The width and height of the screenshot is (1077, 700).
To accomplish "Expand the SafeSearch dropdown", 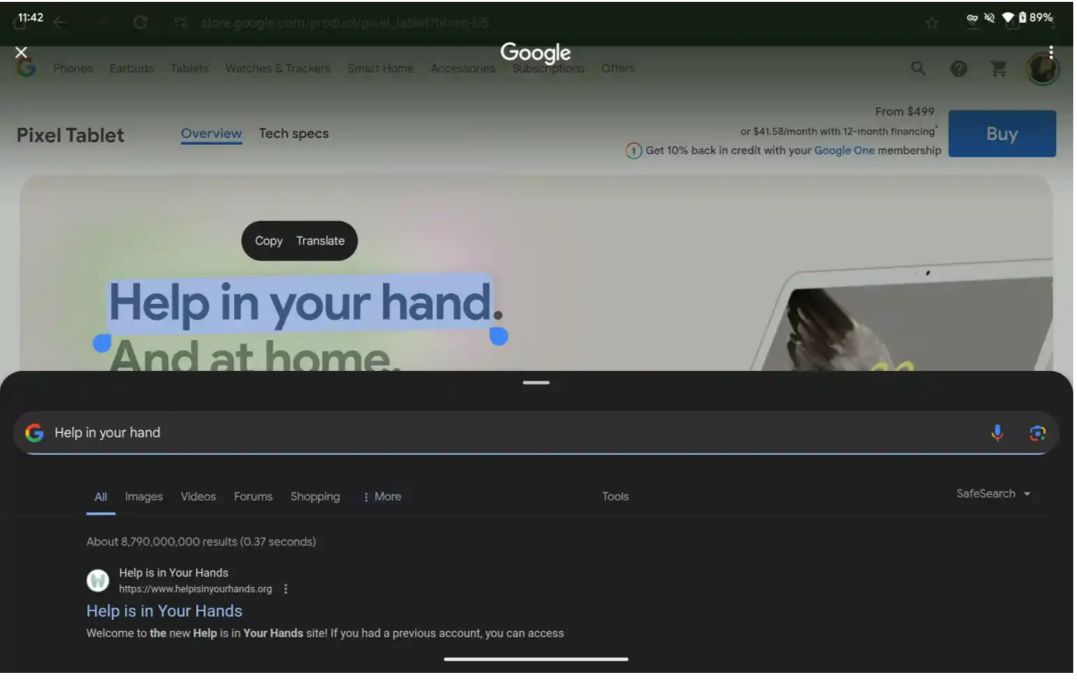I will point(993,494).
